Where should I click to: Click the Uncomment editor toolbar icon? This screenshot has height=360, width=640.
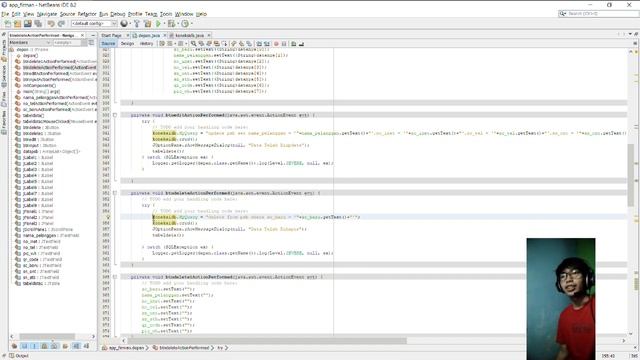click(301, 44)
